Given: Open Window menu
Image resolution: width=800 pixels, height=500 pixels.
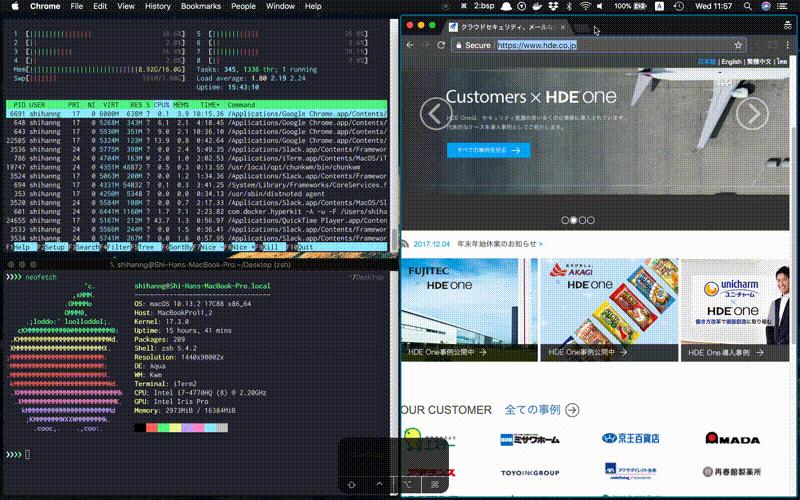Looking at the screenshot, I should pyautogui.click(x=280, y=6).
